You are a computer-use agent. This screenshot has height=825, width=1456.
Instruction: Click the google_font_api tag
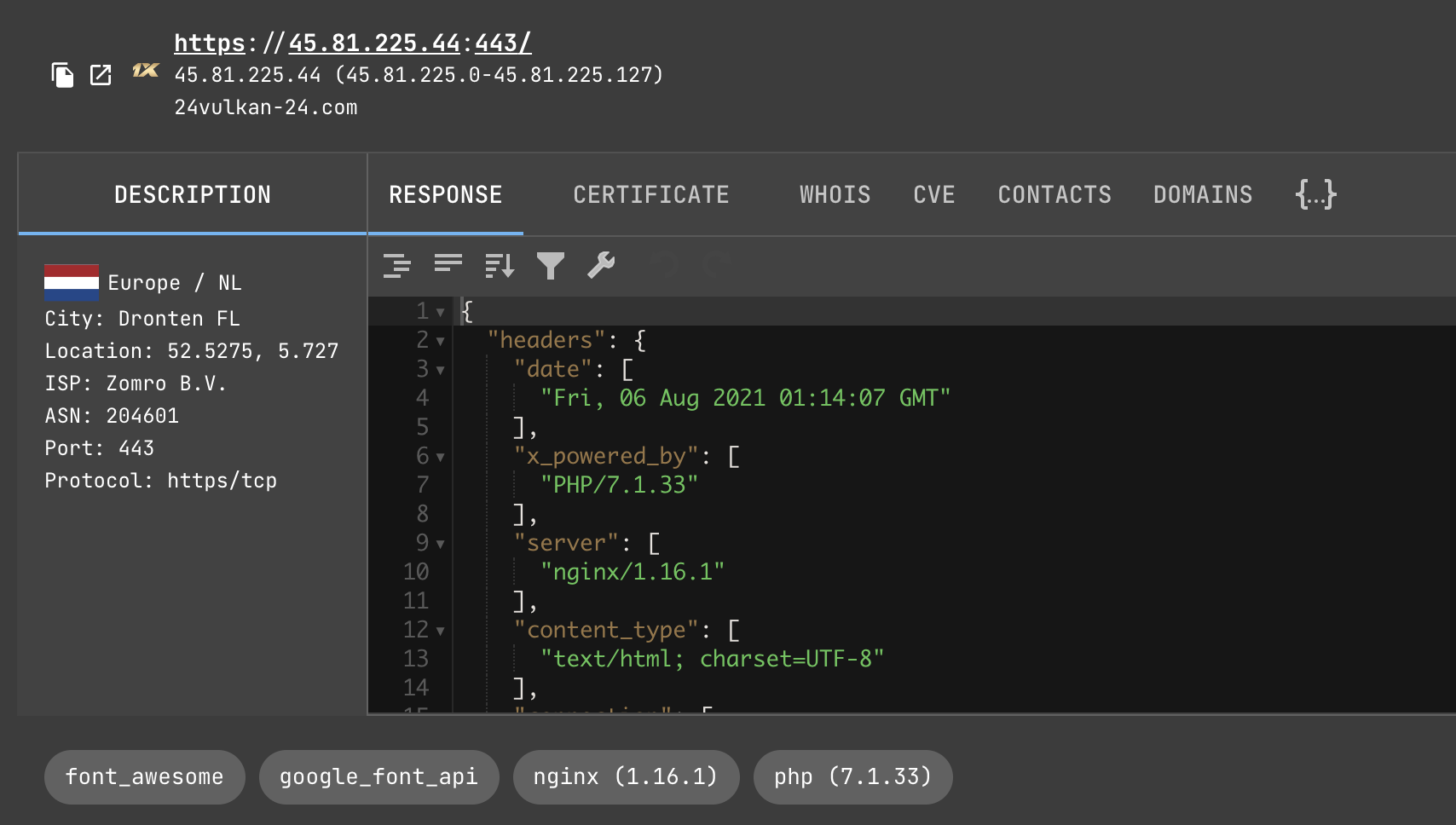point(378,776)
